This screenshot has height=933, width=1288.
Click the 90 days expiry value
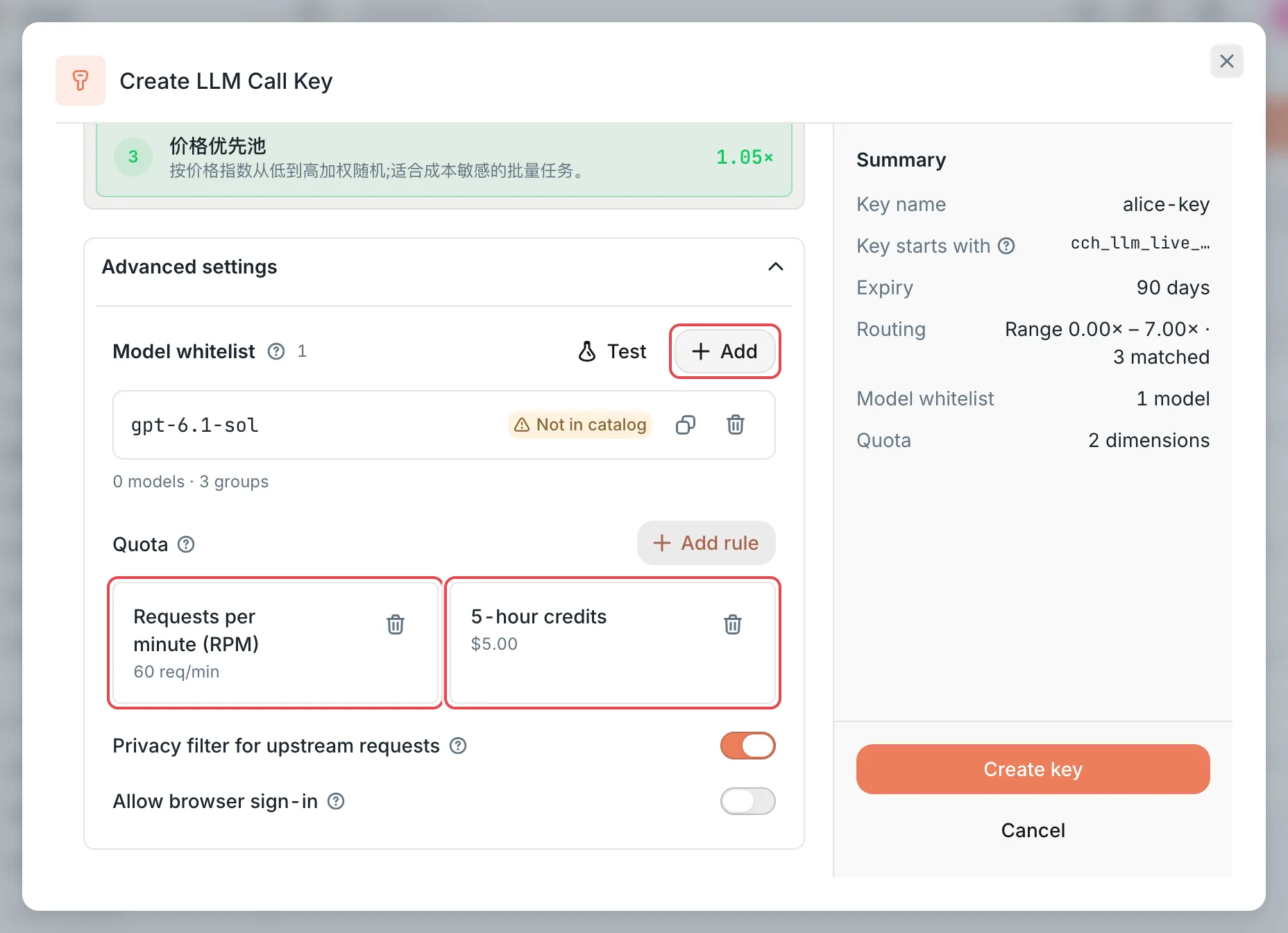click(x=1173, y=287)
